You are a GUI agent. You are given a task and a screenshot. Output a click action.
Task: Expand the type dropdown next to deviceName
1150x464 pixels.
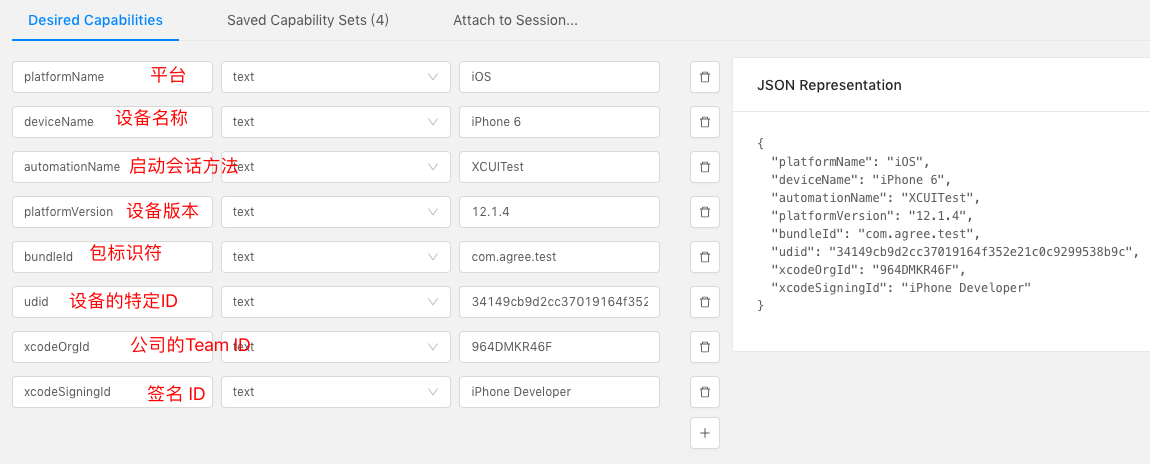336,122
